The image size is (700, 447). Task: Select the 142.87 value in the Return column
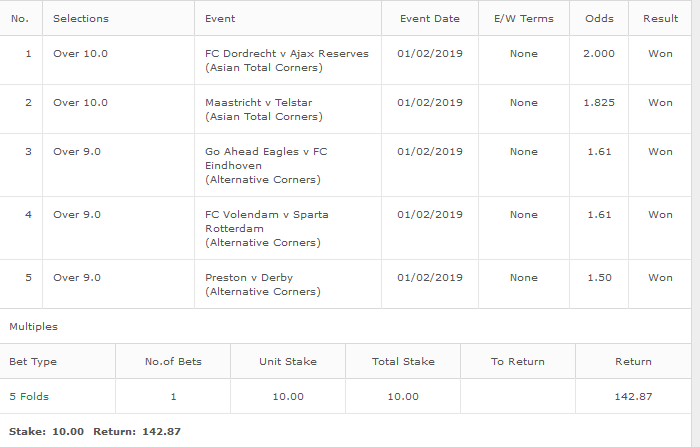633,397
